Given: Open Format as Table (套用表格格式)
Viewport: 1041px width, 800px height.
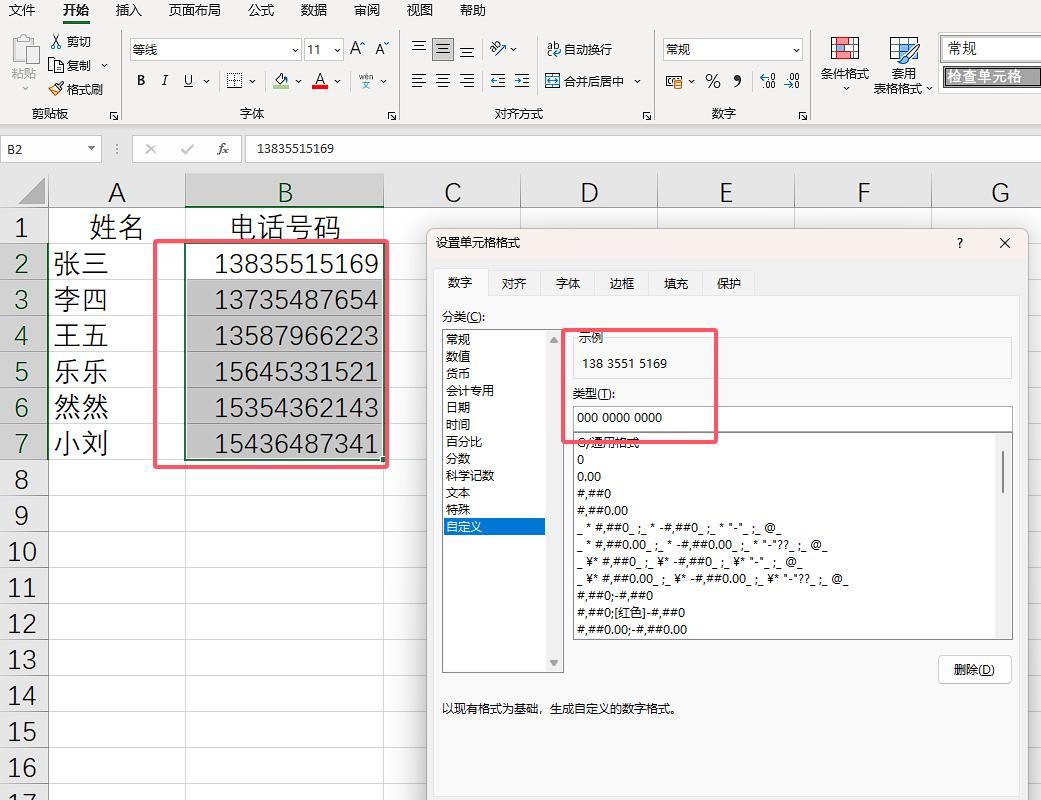Looking at the screenshot, I should pos(903,65).
